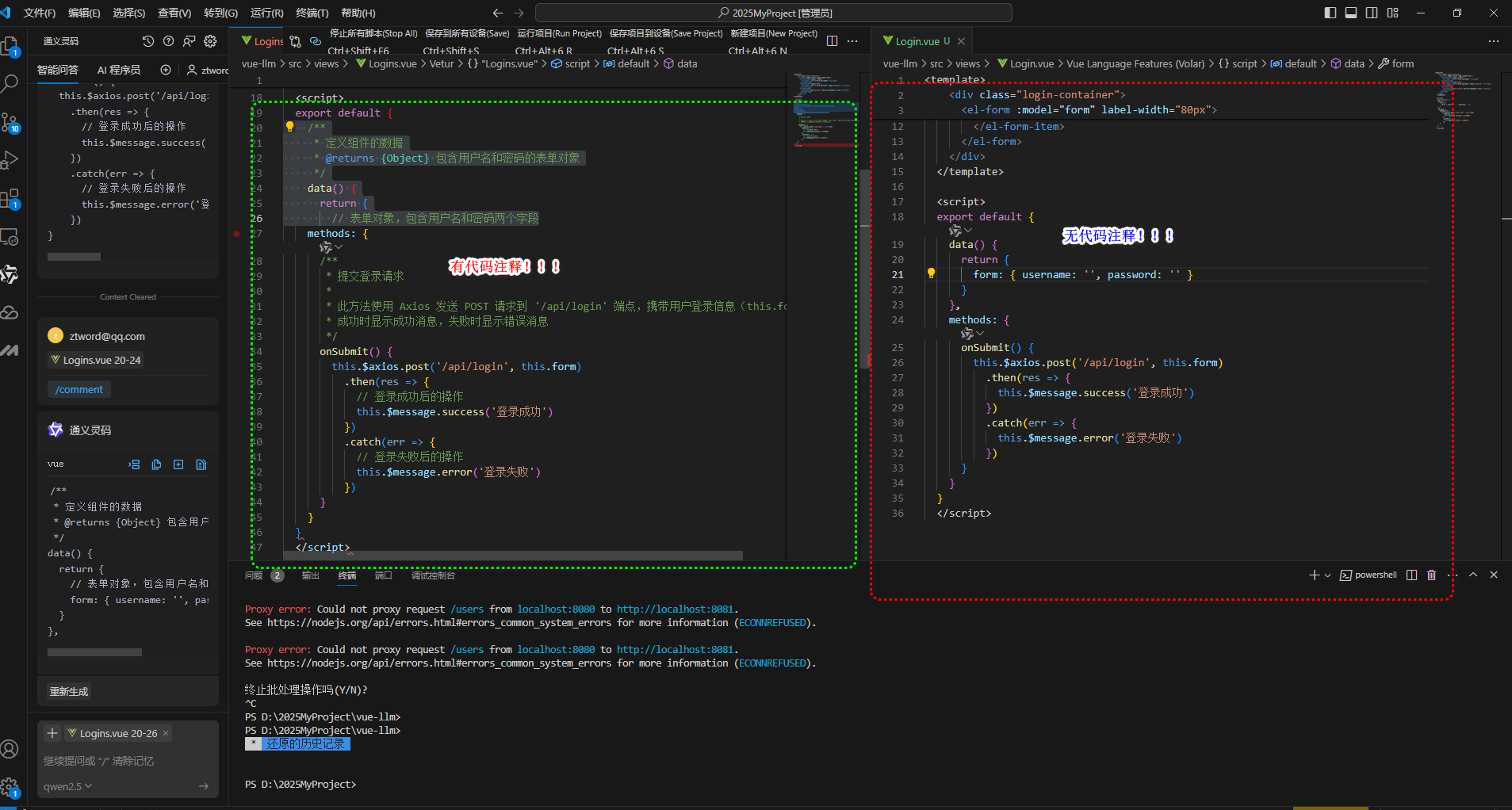Split the terminal panel

click(x=1411, y=575)
